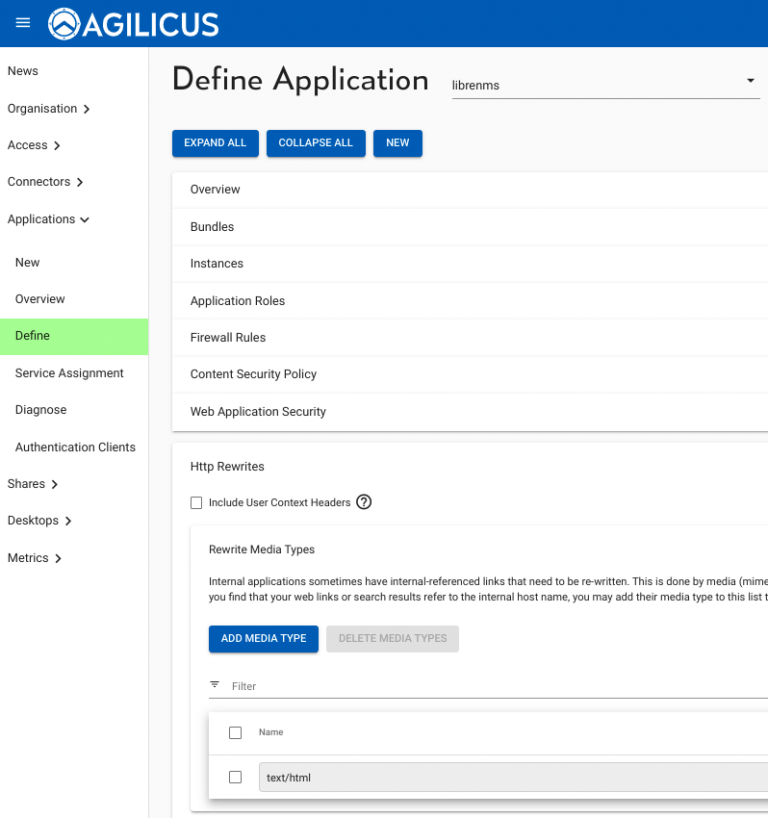
Task: Click the COLLAPSE ALL button
Action: point(315,143)
